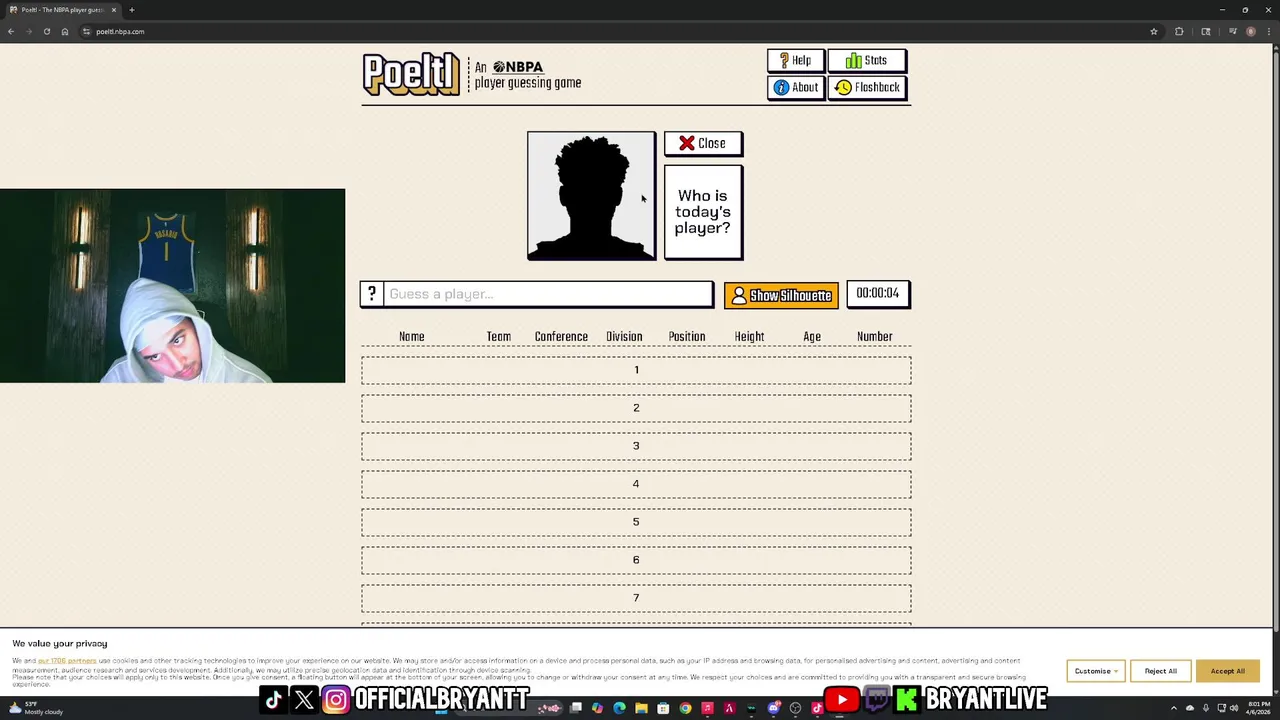The width and height of the screenshot is (1280, 720).
Task: Click the Name column header
Action: tap(412, 337)
